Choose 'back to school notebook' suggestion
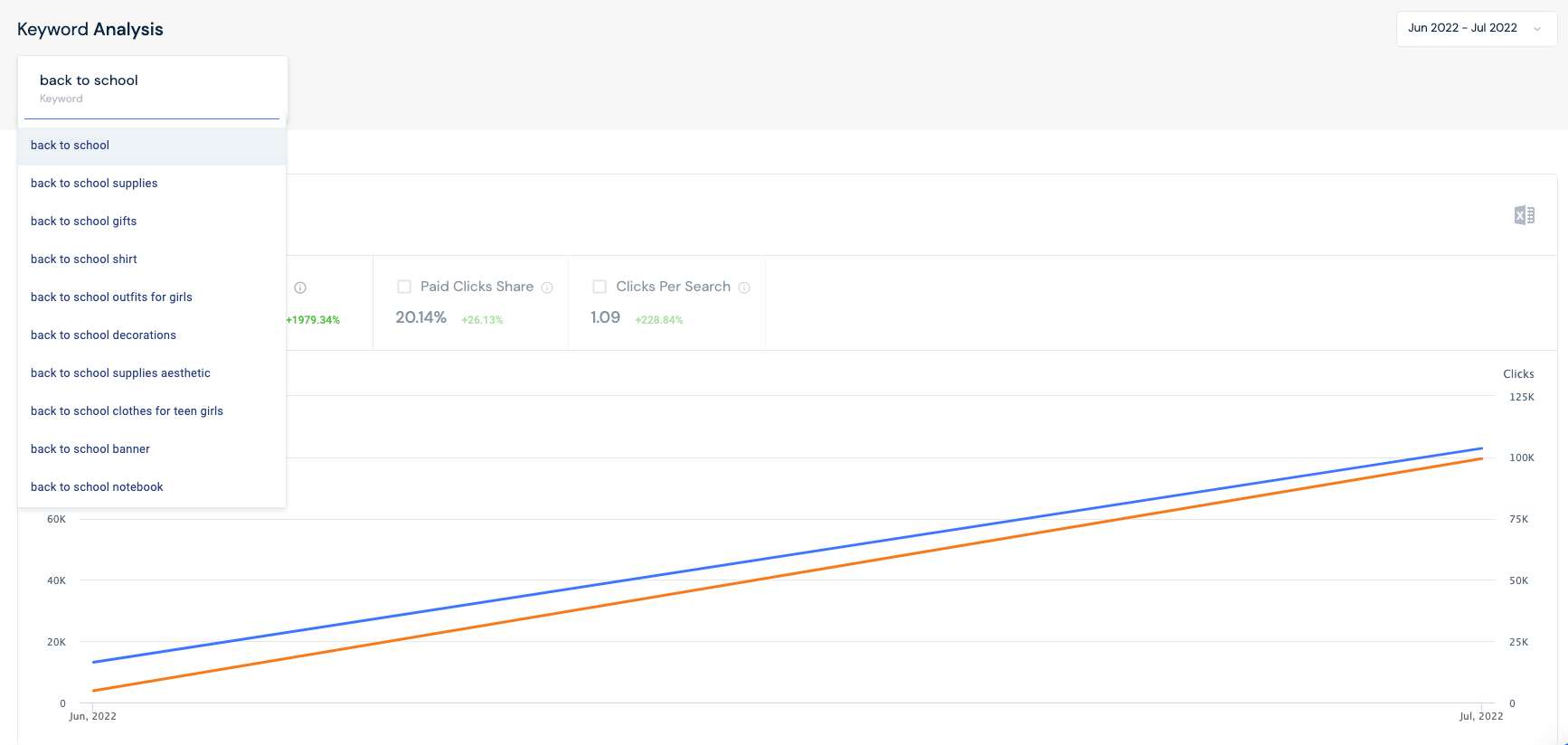The image size is (1568, 745). (97, 487)
